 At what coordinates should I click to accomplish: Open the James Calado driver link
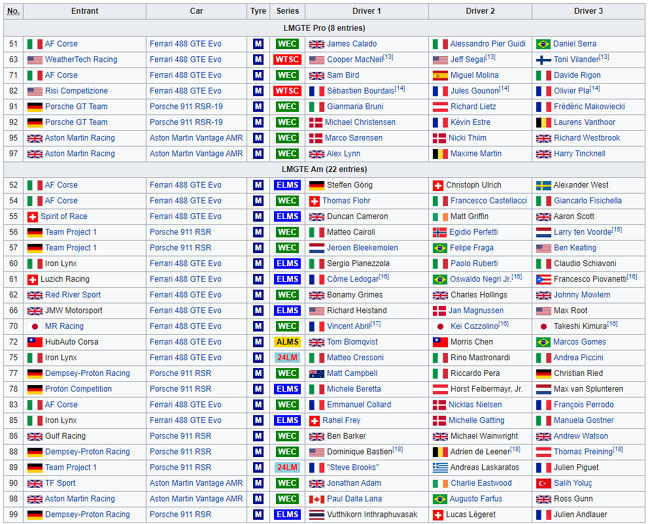point(352,44)
